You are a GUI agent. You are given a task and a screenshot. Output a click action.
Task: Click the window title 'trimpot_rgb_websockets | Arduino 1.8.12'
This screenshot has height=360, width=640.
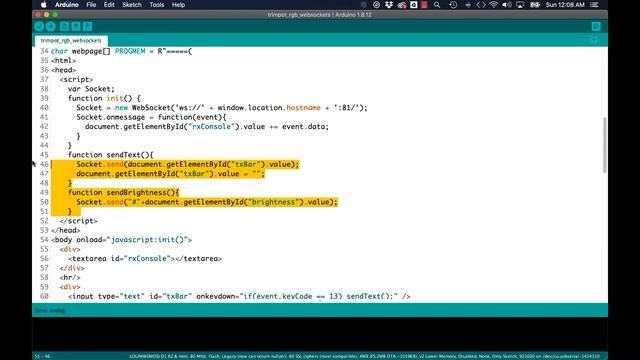click(x=320, y=15)
